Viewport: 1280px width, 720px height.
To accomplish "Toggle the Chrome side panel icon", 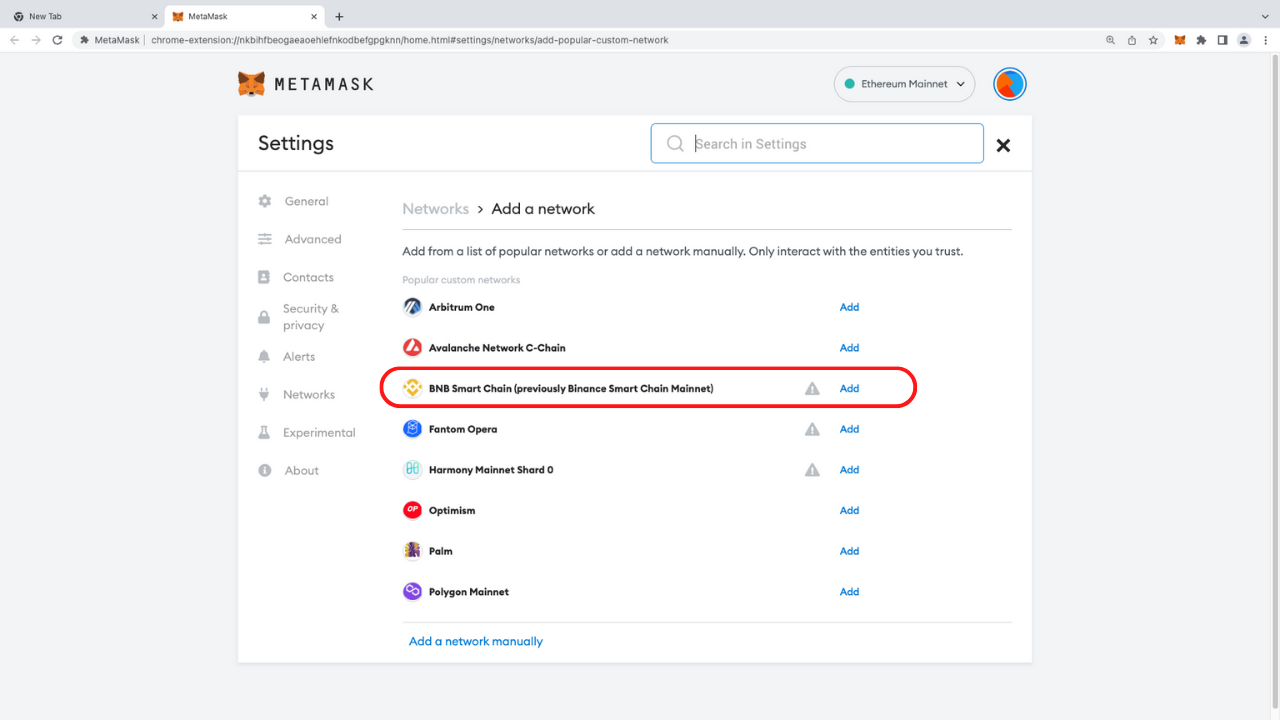I will point(1222,40).
